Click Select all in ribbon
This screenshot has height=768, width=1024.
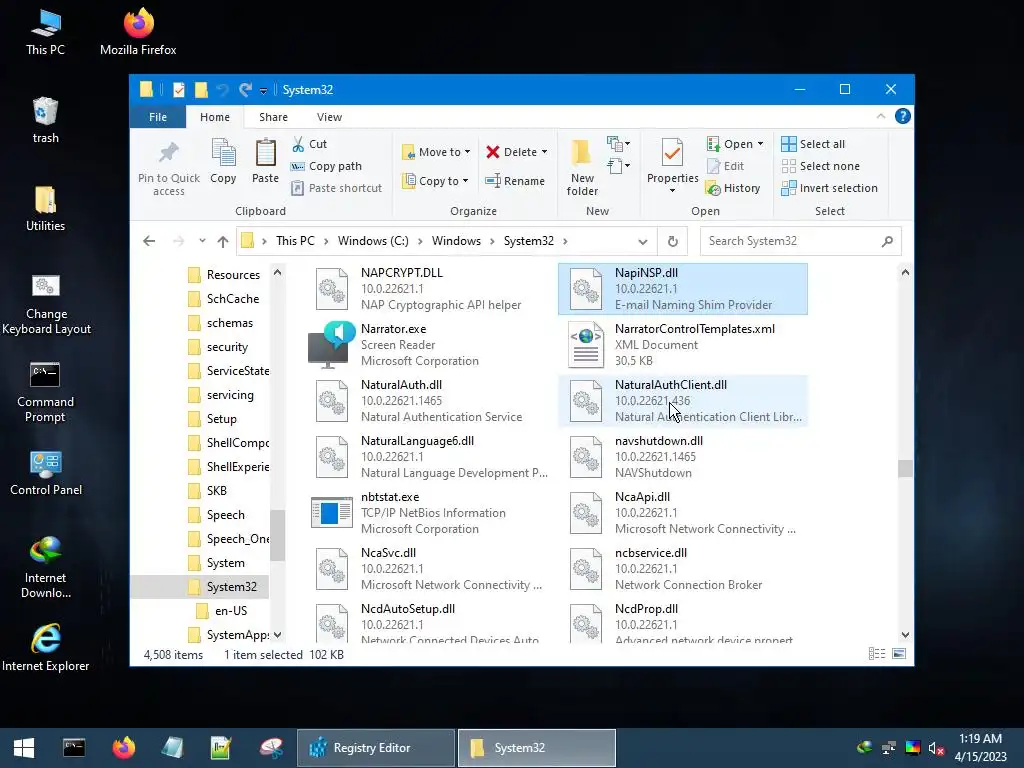tap(813, 144)
